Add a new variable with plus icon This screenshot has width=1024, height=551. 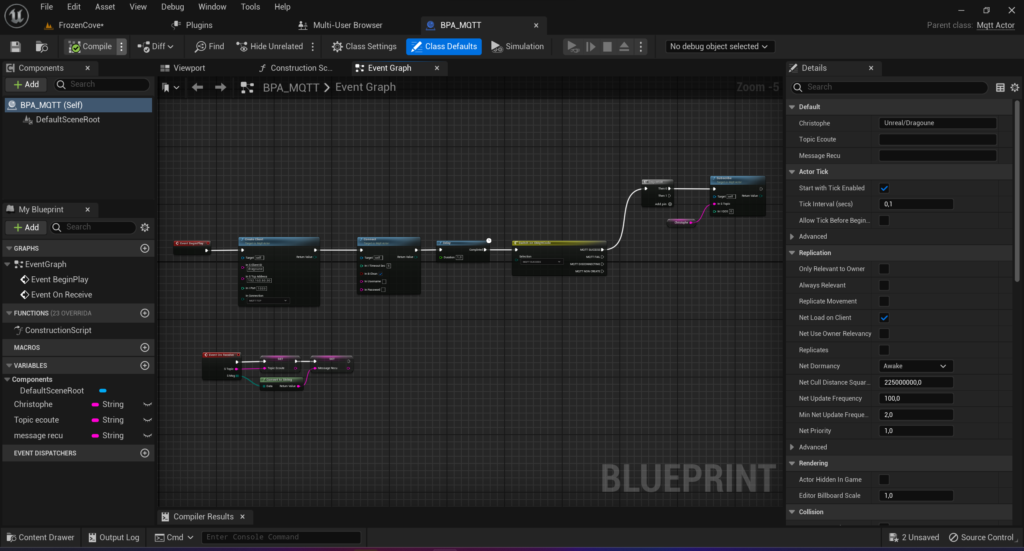[x=145, y=365]
